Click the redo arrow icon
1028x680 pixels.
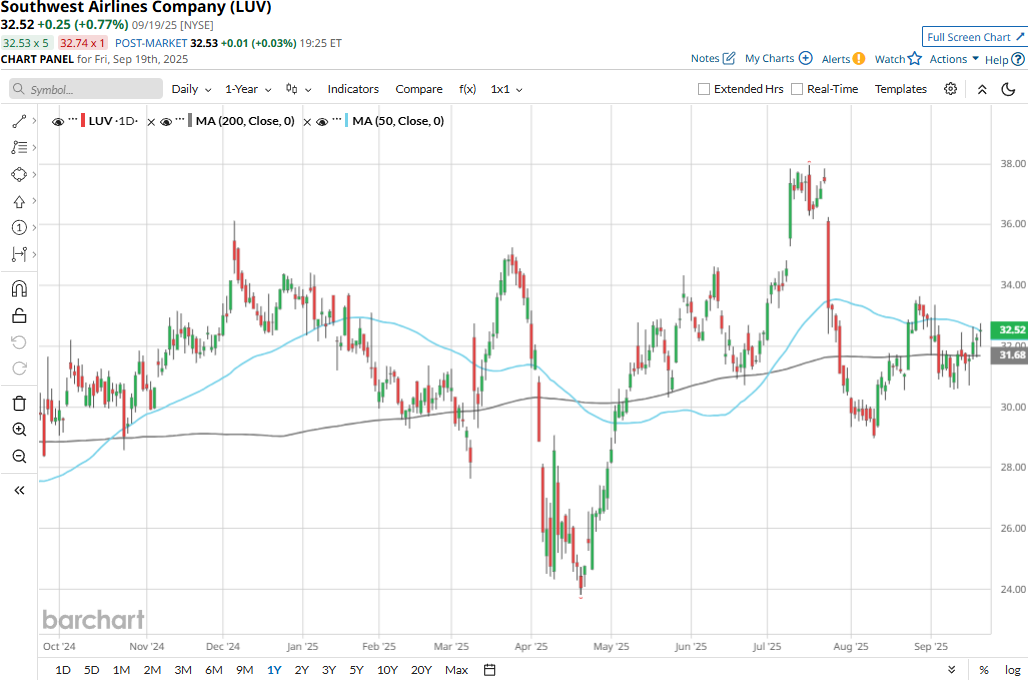pos(19,369)
